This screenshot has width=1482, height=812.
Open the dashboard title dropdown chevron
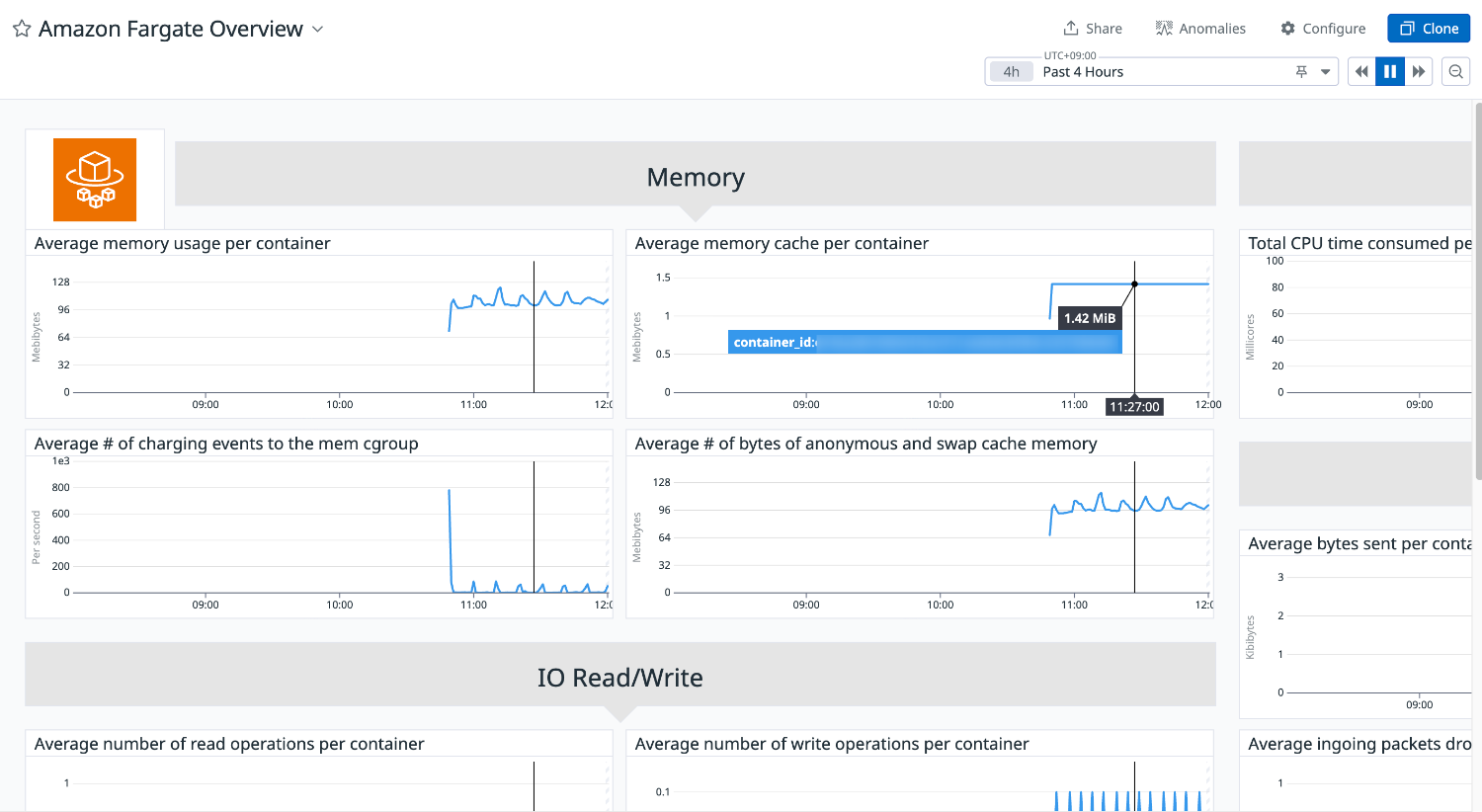[x=317, y=30]
